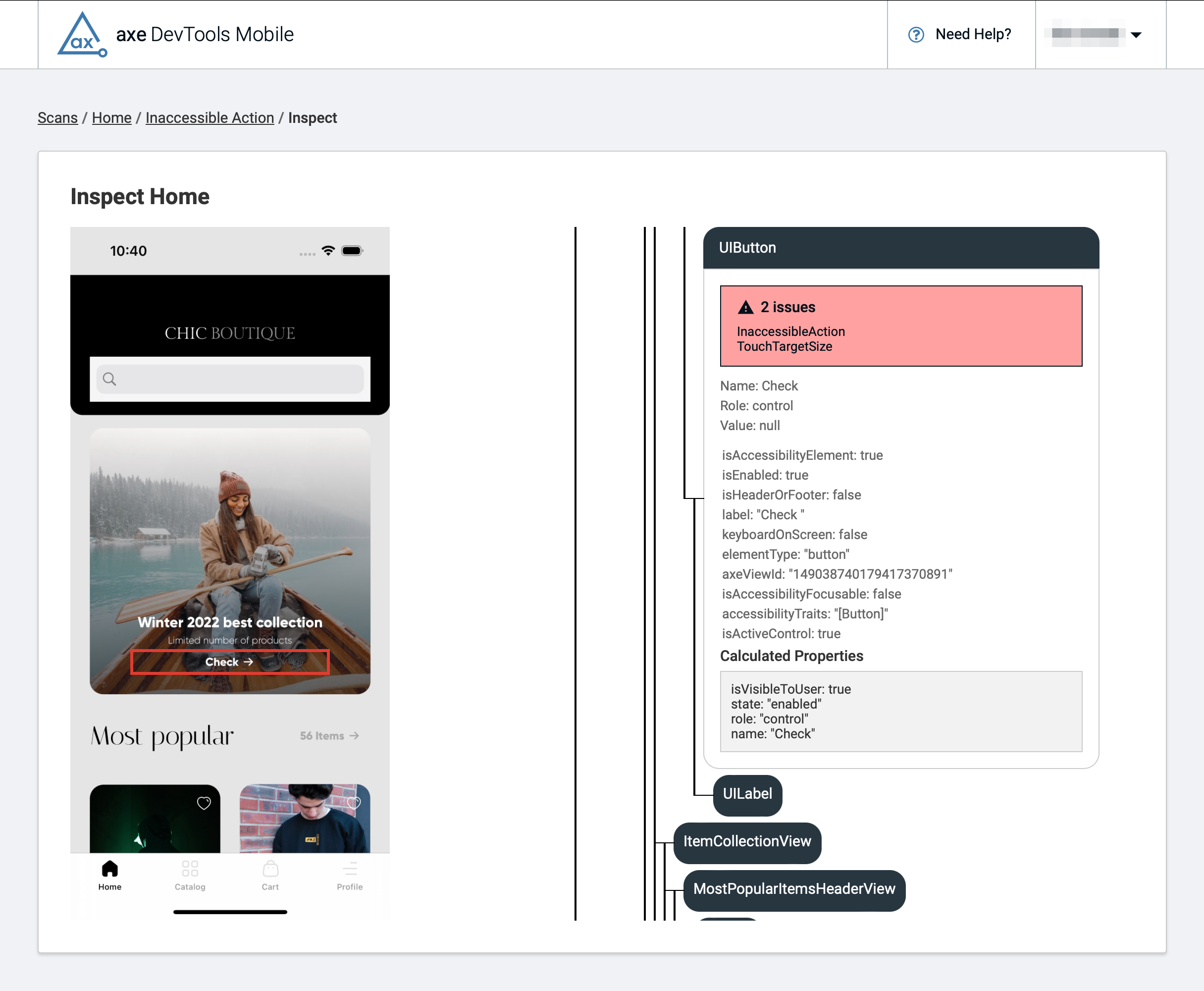This screenshot has width=1204, height=991.
Task: Open the user account dropdown arrow
Action: [x=1136, y=35]
